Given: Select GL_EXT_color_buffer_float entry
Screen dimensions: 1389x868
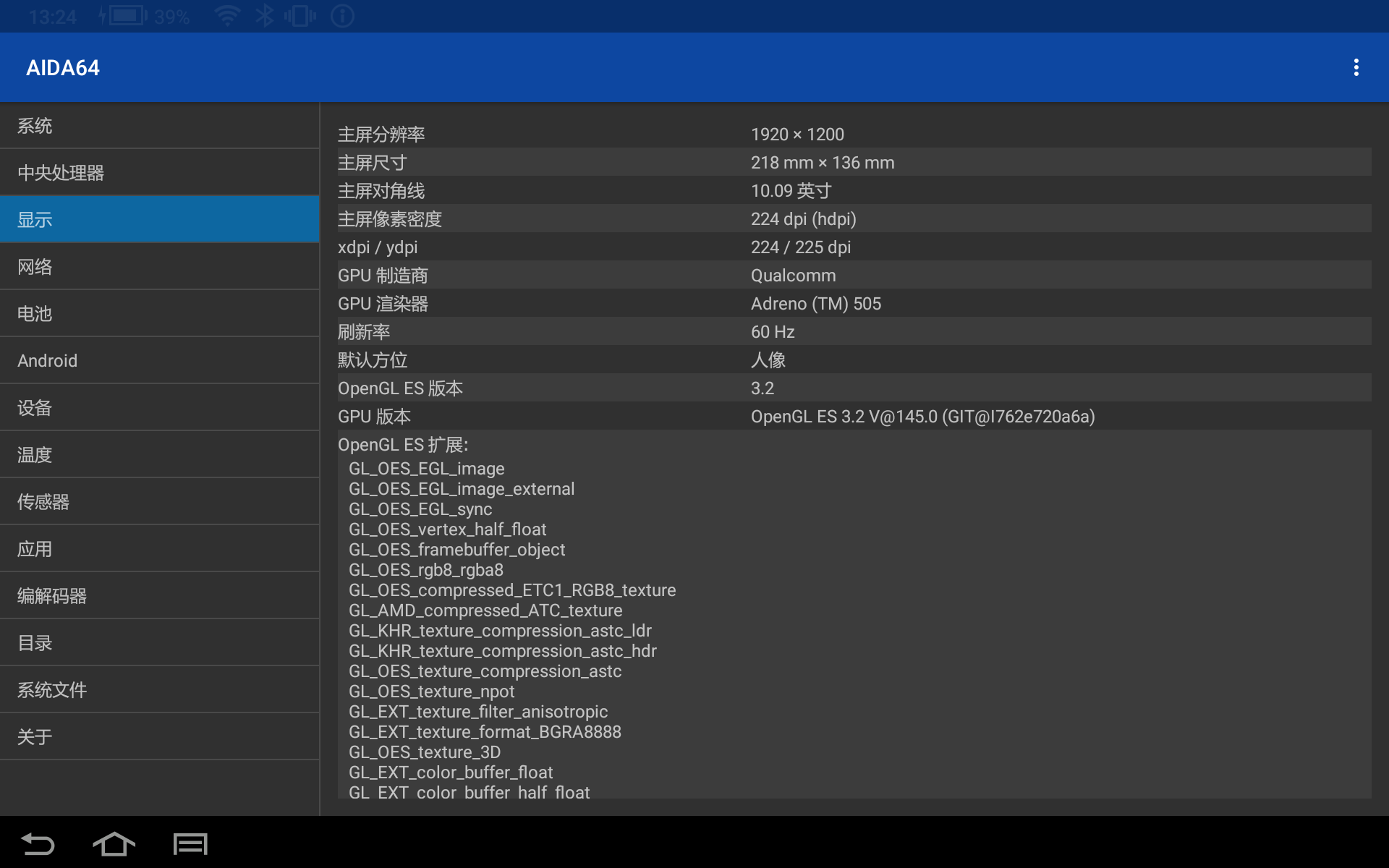Looking at the screenshot, I should 451,773.
